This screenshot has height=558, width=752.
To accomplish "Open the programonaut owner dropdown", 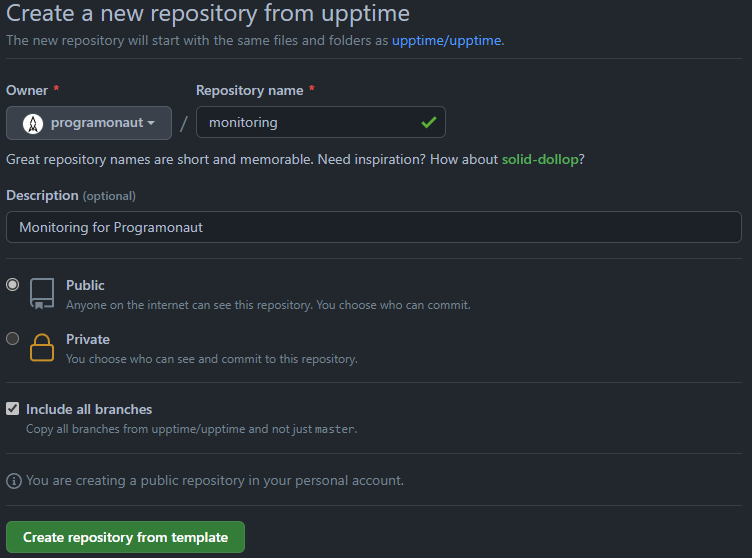I will coord(89,123).
